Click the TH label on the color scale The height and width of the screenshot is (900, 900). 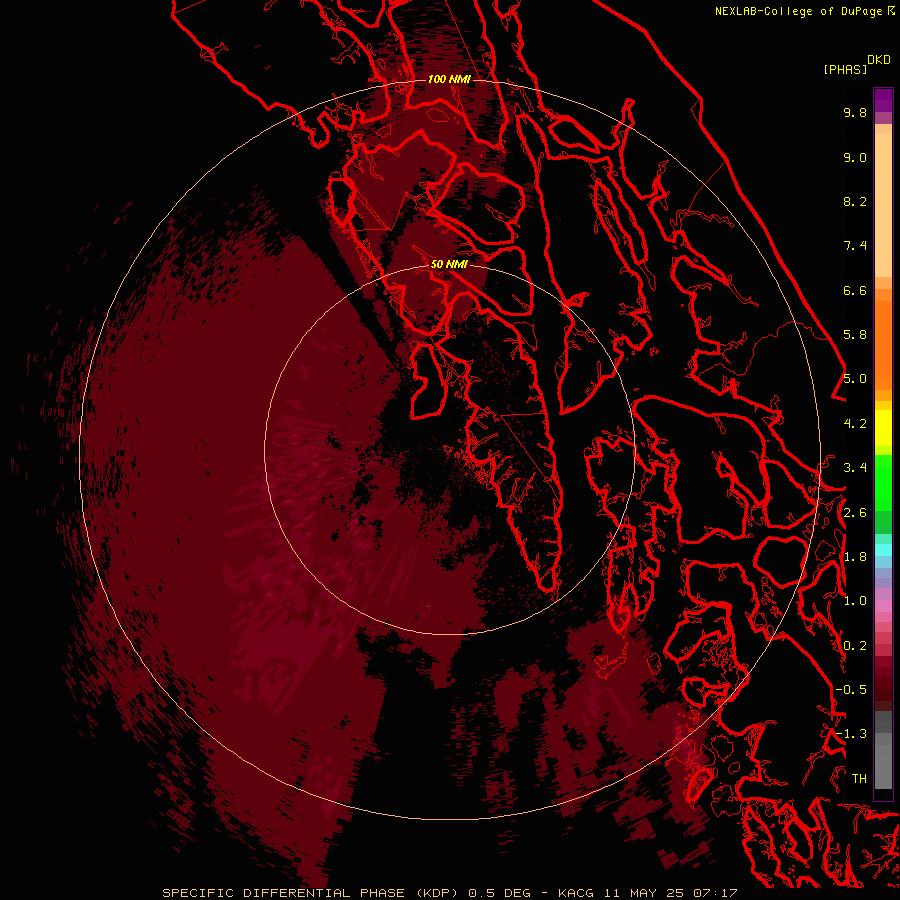click(x=859, y=779)
